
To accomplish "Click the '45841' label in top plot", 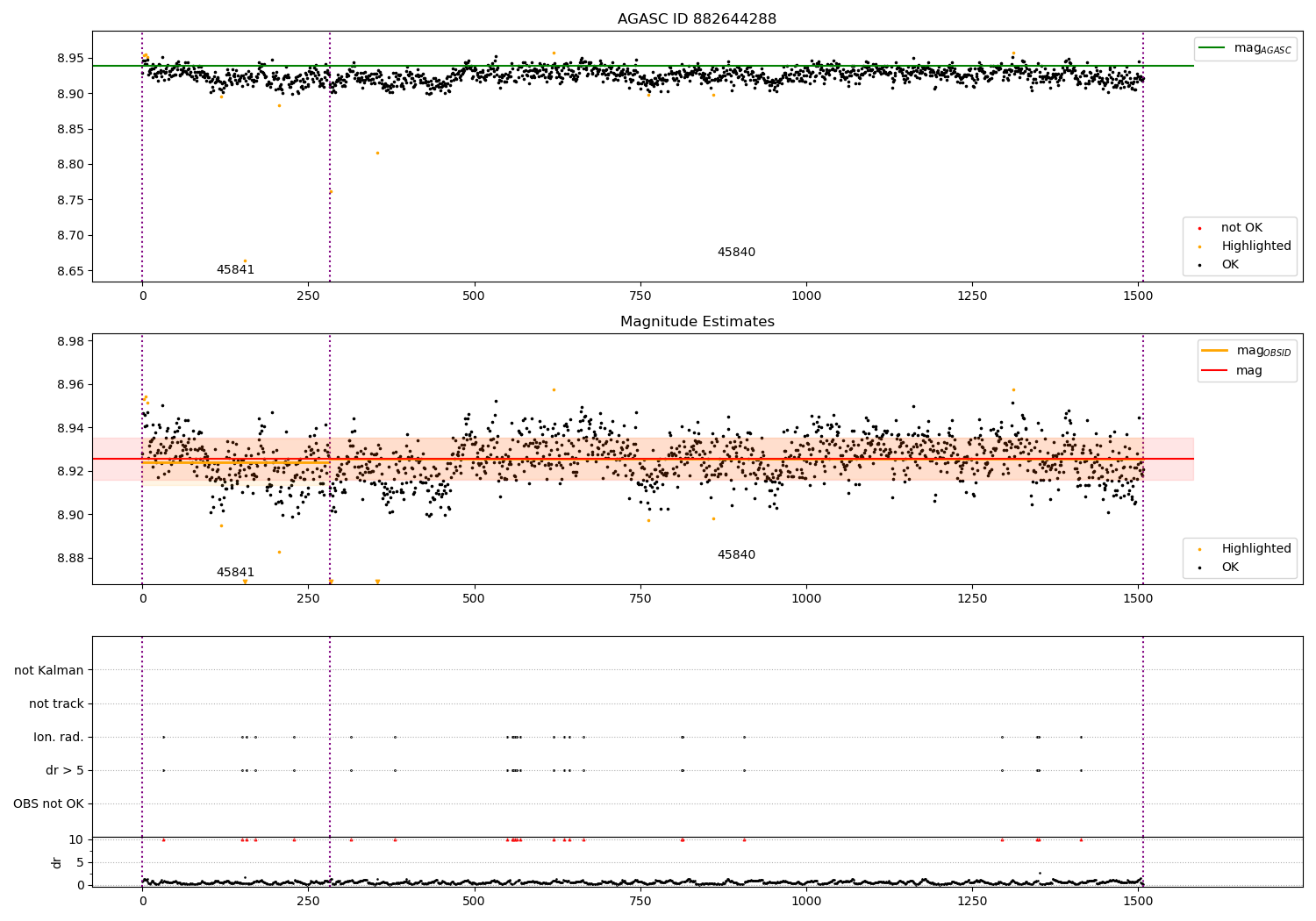I will (x=235, y=270).
